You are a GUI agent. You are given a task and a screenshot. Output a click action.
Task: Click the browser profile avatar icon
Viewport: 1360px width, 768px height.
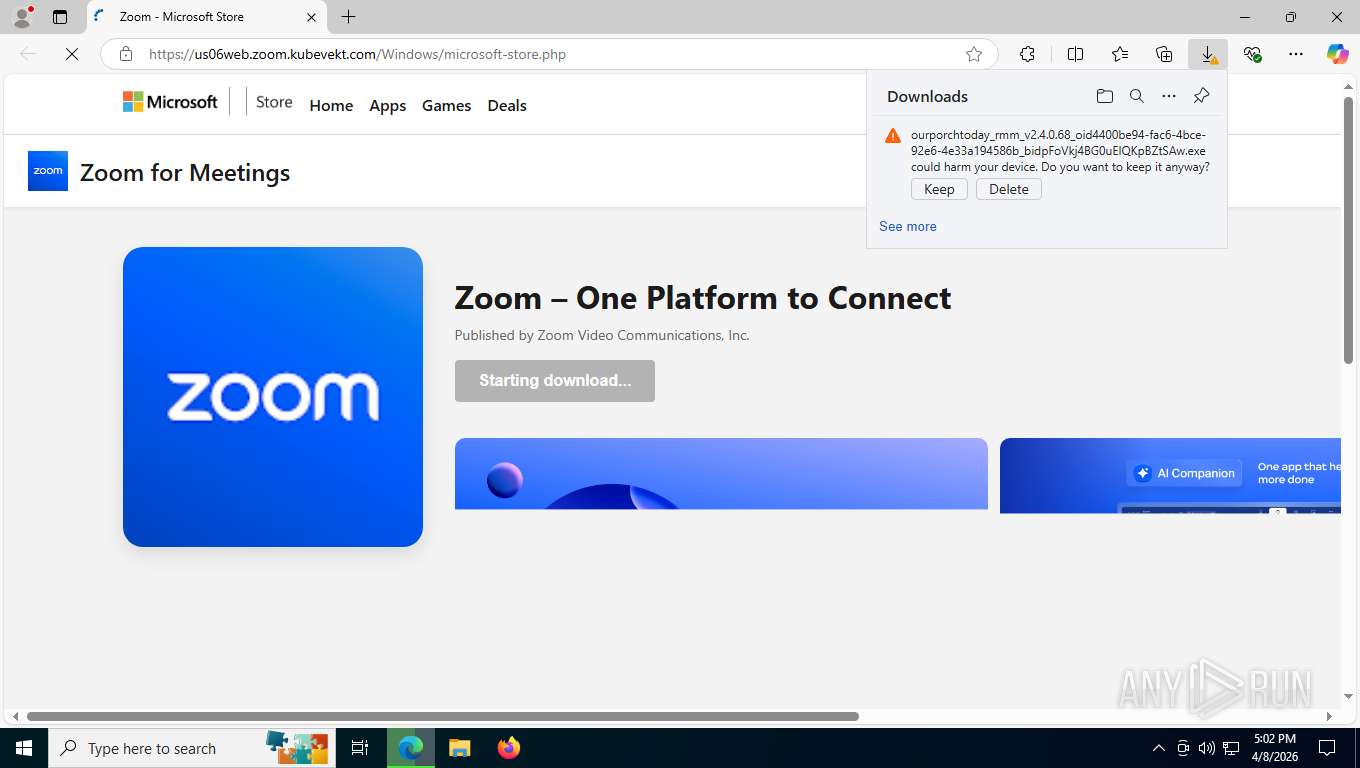pyautogui.click(x=22, y=16)
